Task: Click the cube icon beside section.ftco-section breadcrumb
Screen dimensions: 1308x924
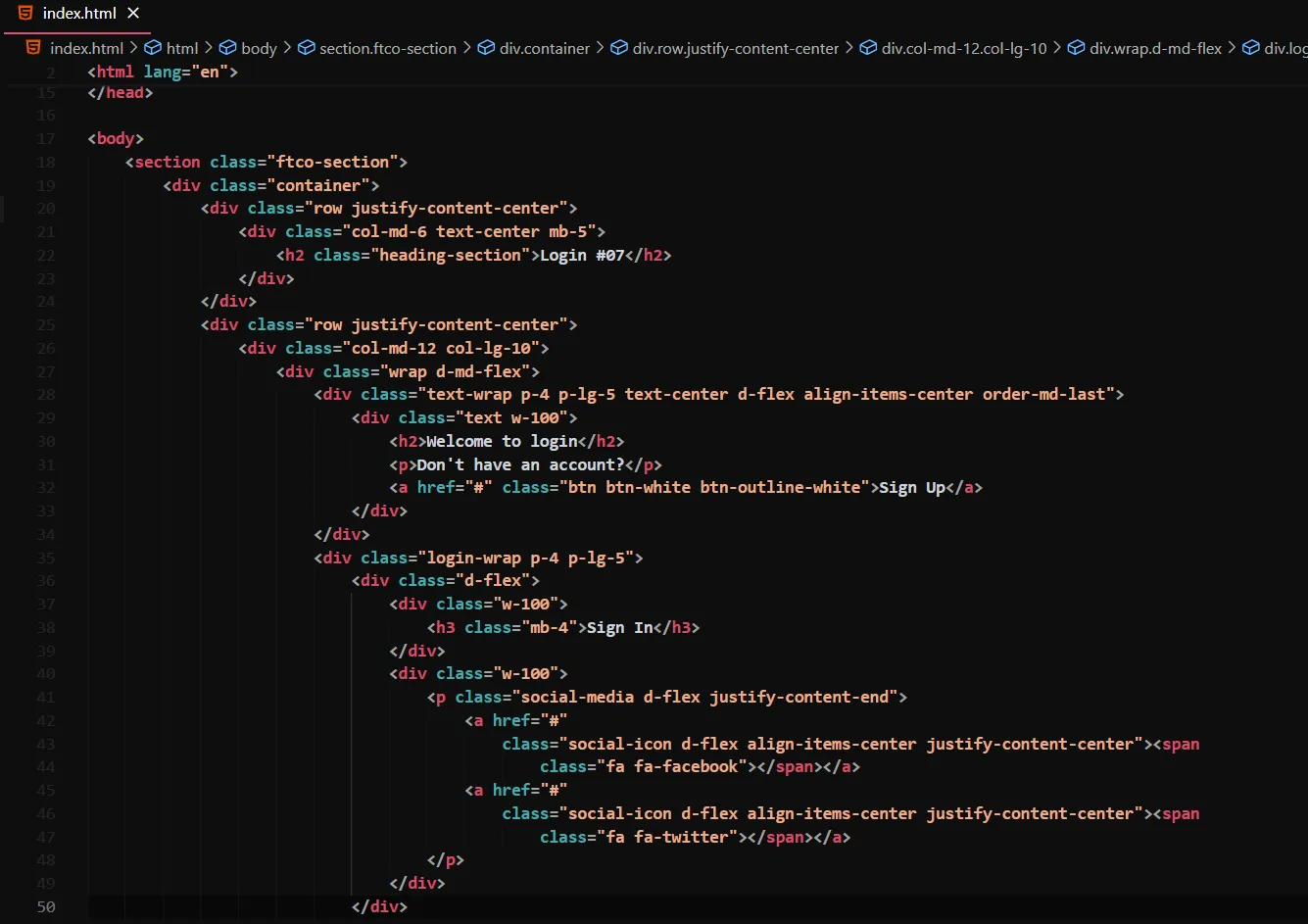Action: coord(306,48)
